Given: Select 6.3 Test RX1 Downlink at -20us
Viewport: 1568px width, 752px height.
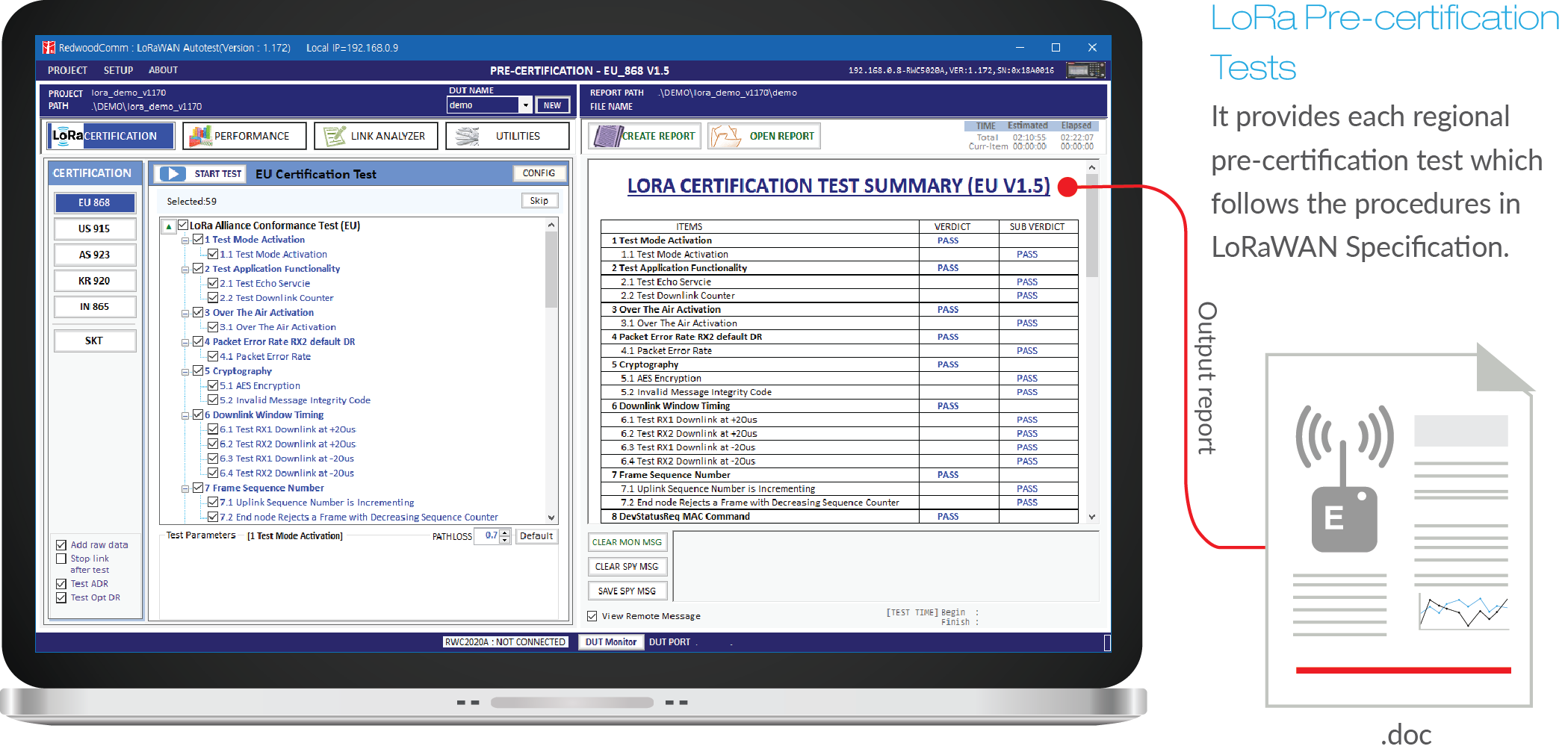Looking at the screenshot, I should click(287, 459).
